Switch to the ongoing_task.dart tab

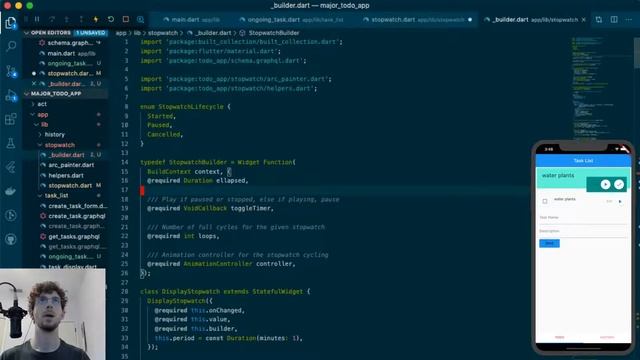[x=291, y=20]
